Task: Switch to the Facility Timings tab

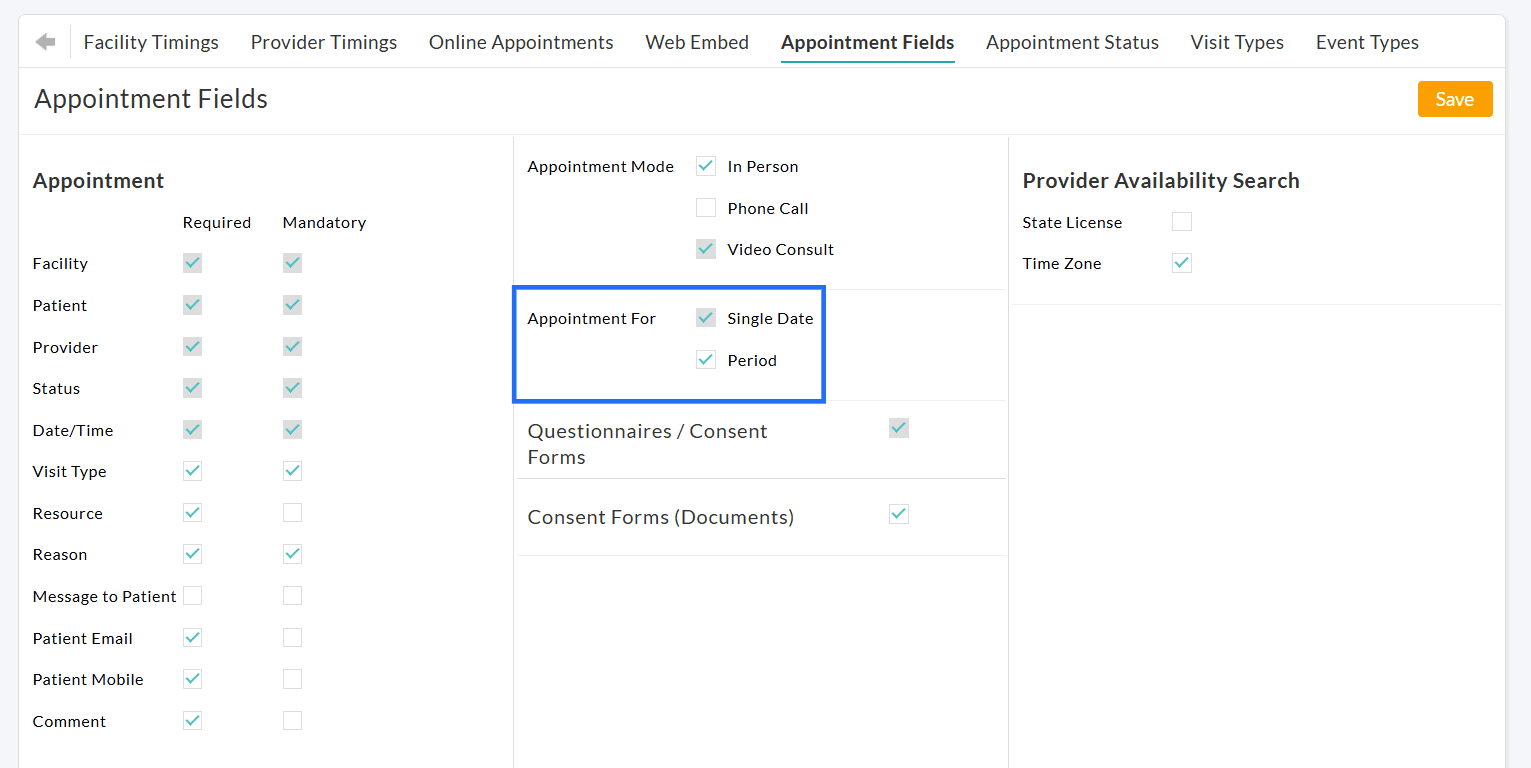Action: [x=151, y=42]
